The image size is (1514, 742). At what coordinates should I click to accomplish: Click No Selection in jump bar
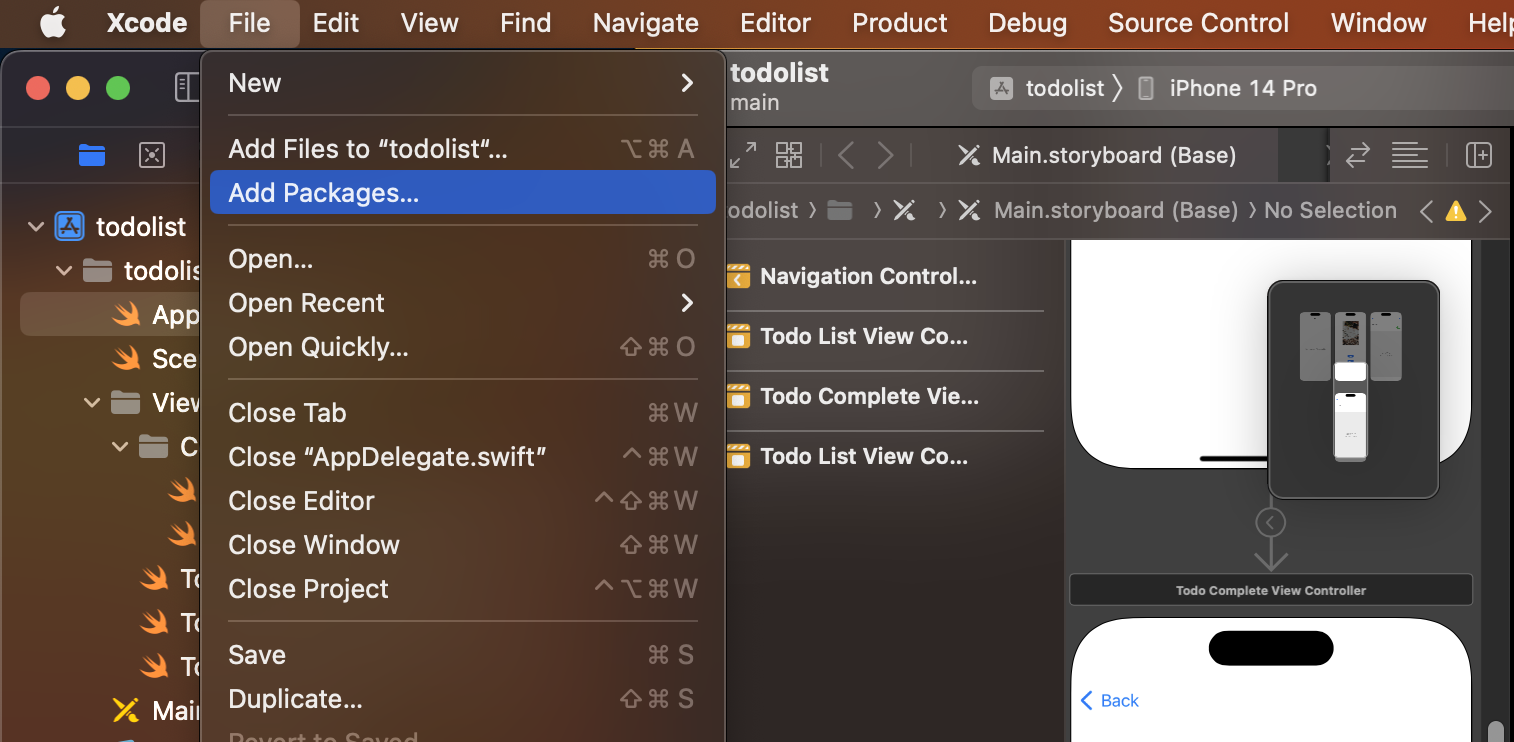[1330, 210]
